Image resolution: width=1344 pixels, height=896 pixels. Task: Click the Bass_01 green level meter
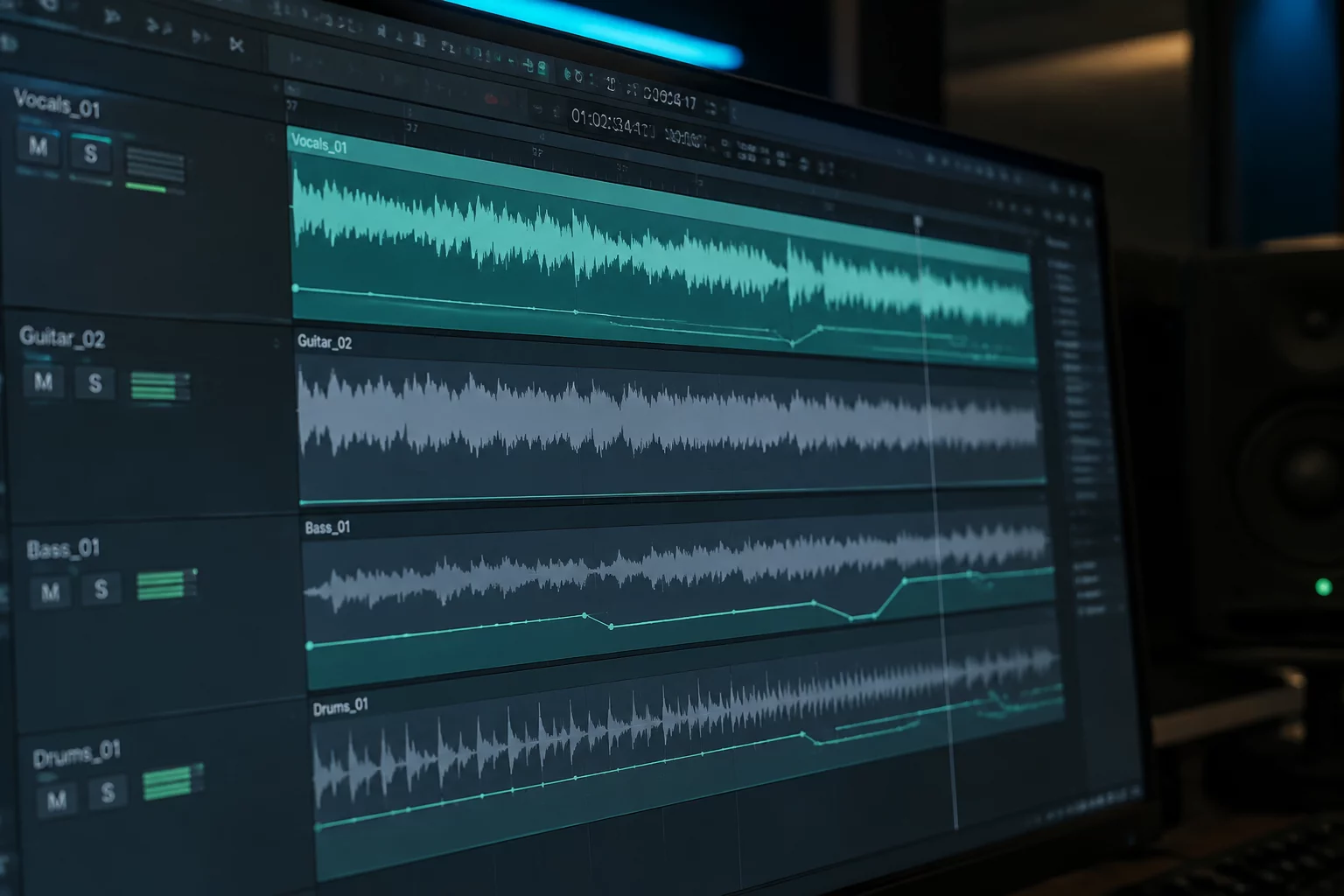coord(167,584)
